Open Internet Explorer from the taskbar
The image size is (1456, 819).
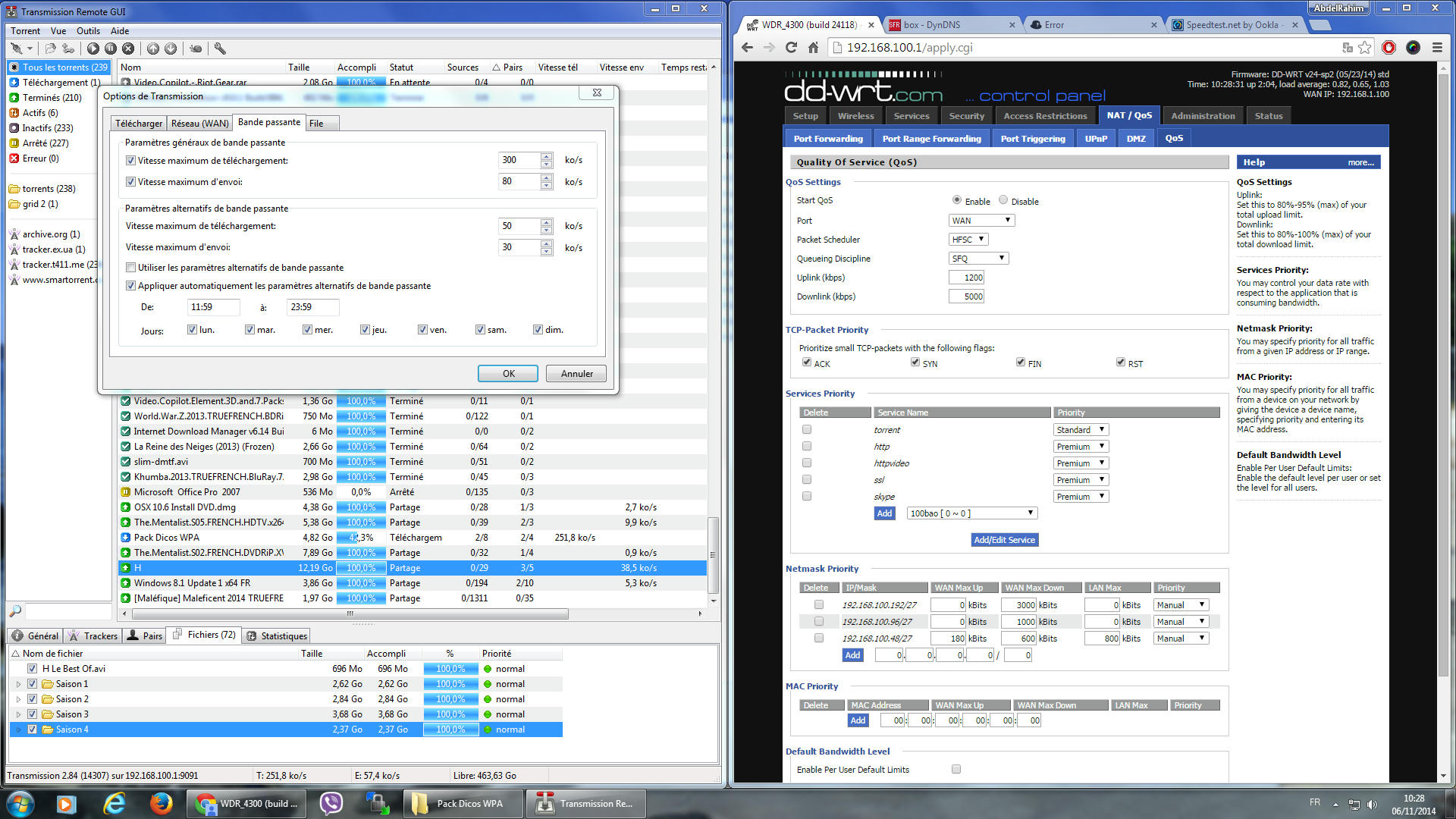pos(114,803)
